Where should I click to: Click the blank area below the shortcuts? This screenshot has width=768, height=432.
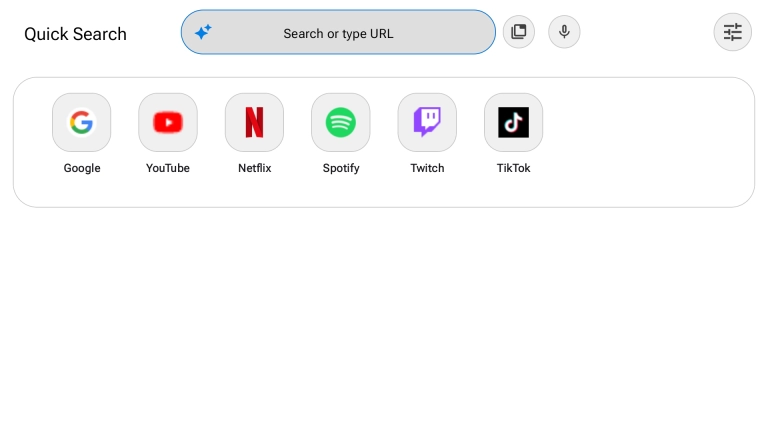tap(384, 320)
